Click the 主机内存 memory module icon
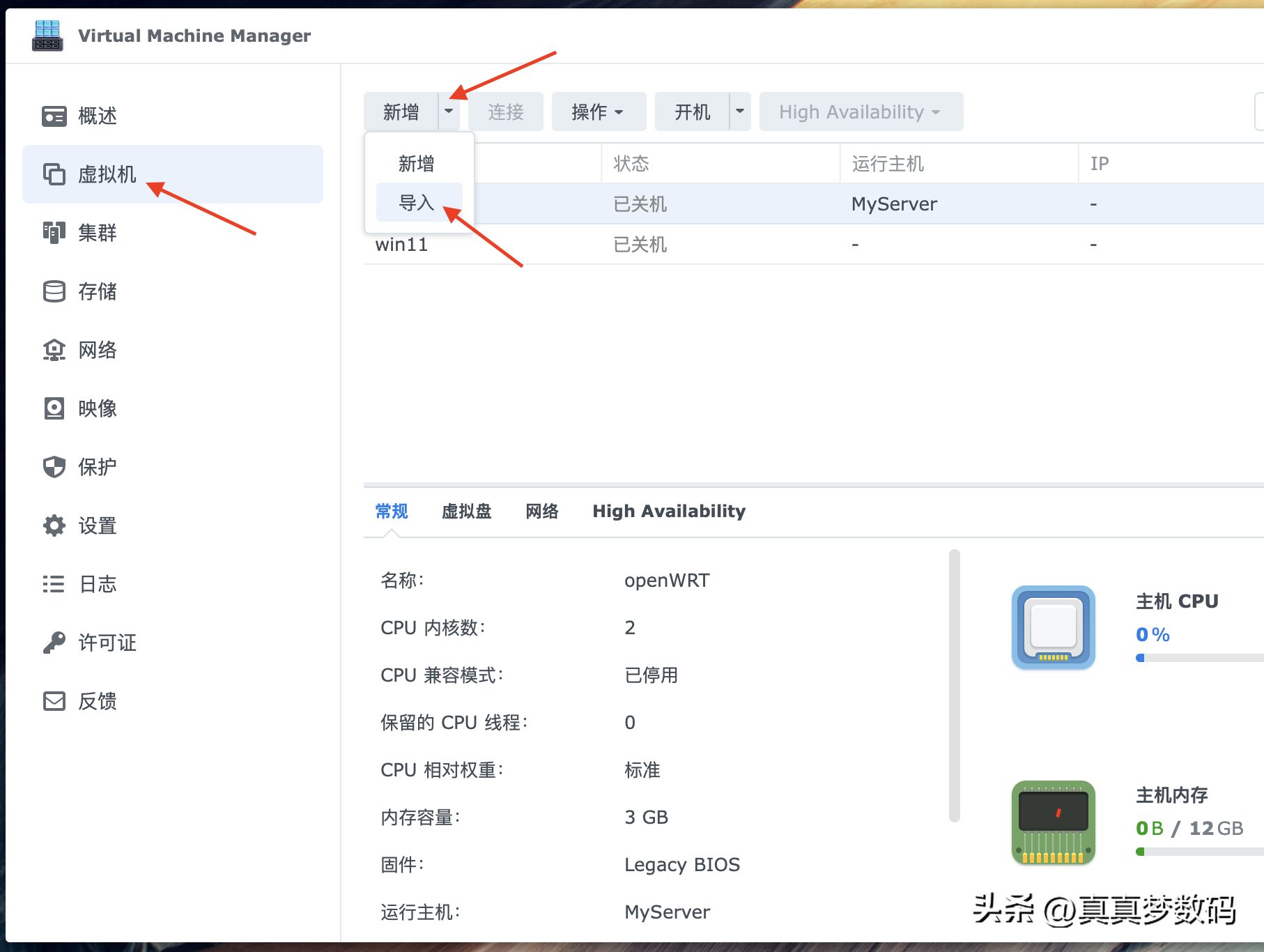This screenshot has width=1264, height=952. (1054, 822)
